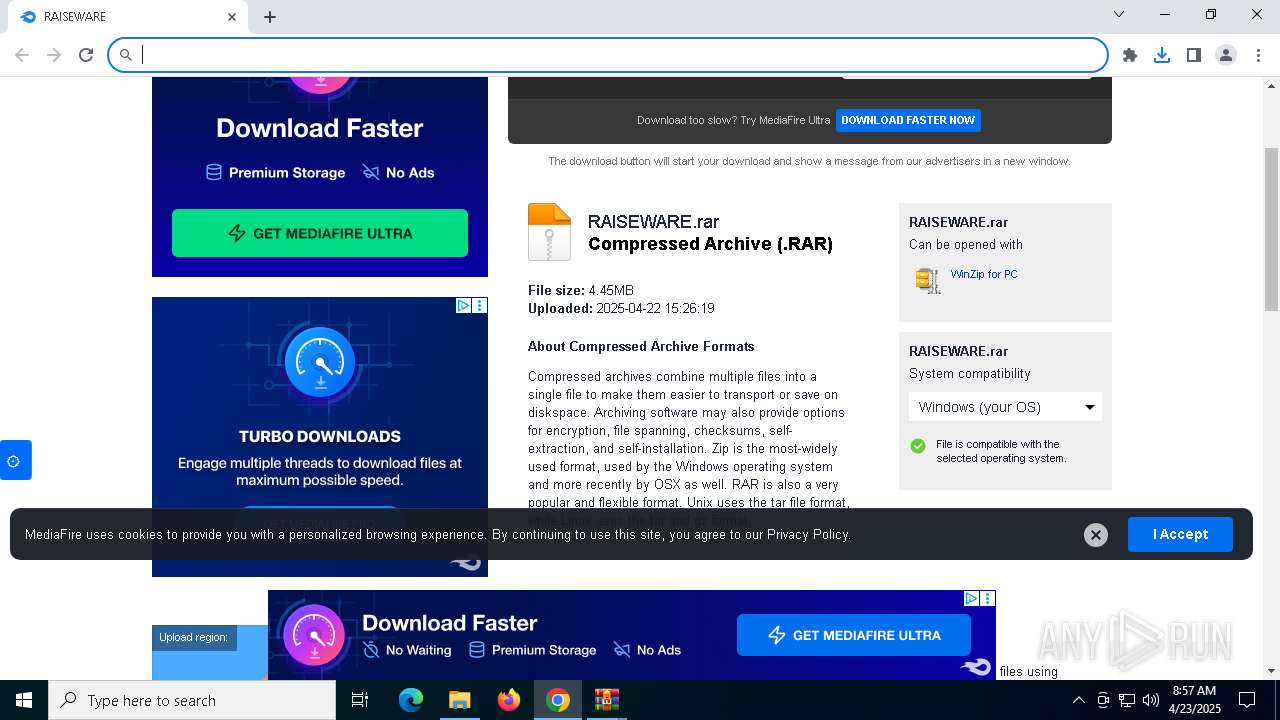Dismiss the cookie notice with X icon
This screenshot has height=720, width=1280.
pos(1096,535)
